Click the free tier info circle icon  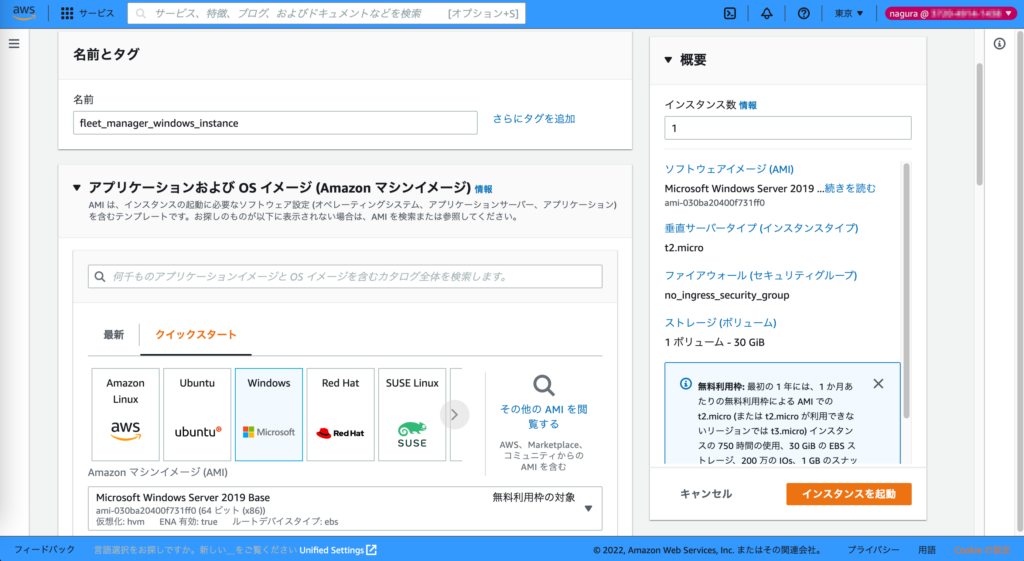685,384
